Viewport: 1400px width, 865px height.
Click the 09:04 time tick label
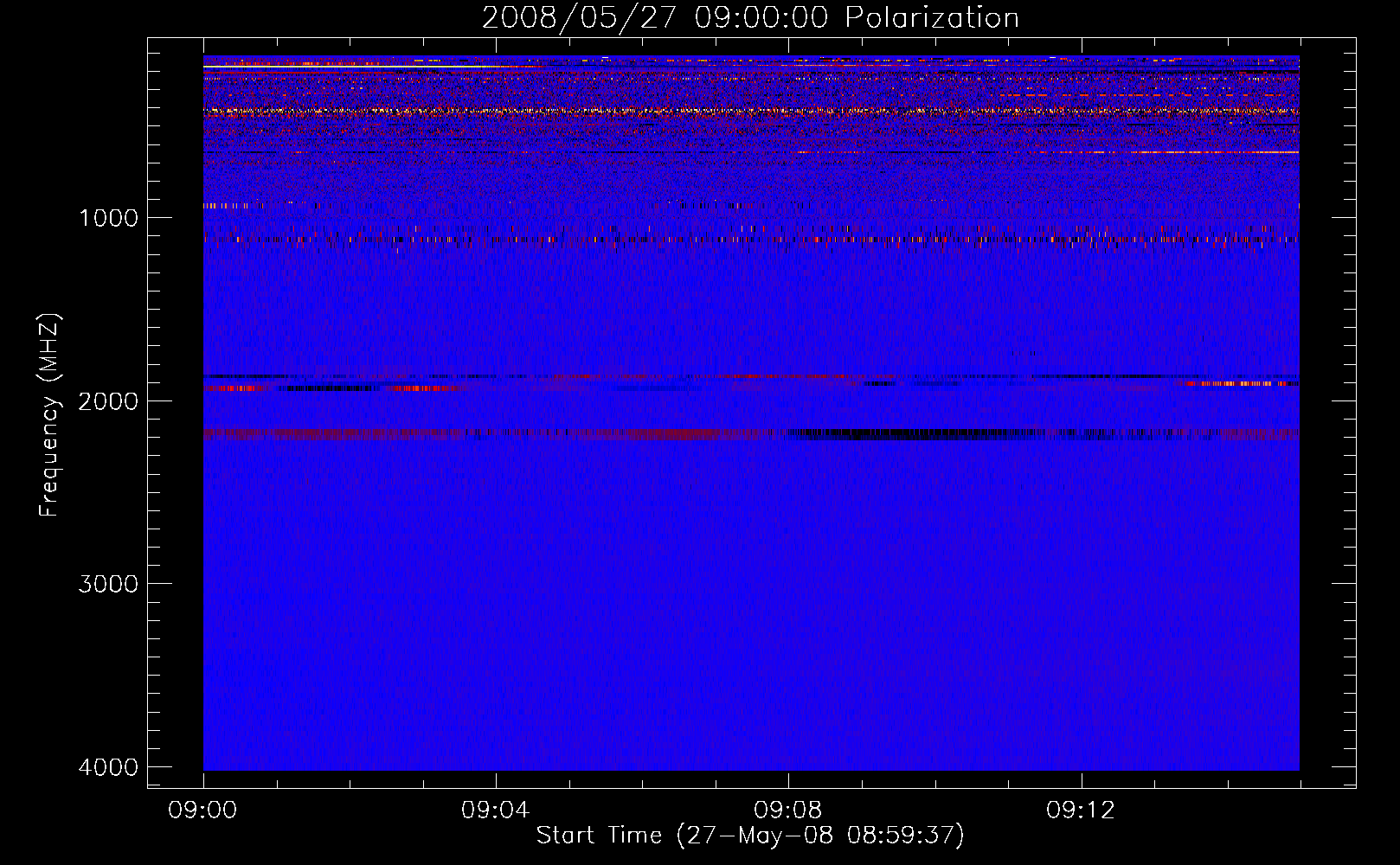tap(496, 811)
